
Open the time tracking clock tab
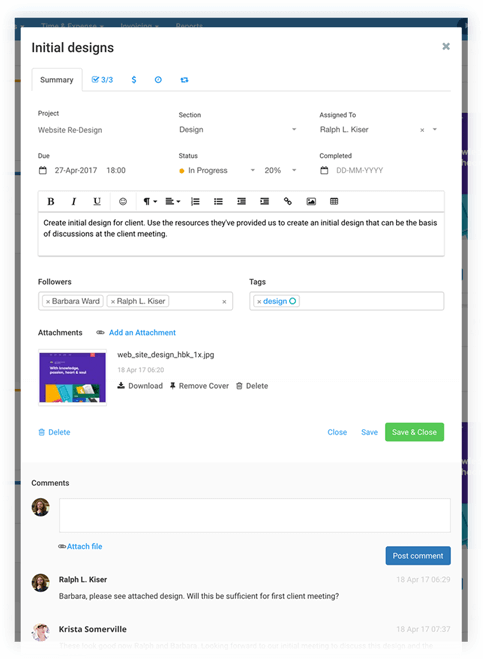158,80
